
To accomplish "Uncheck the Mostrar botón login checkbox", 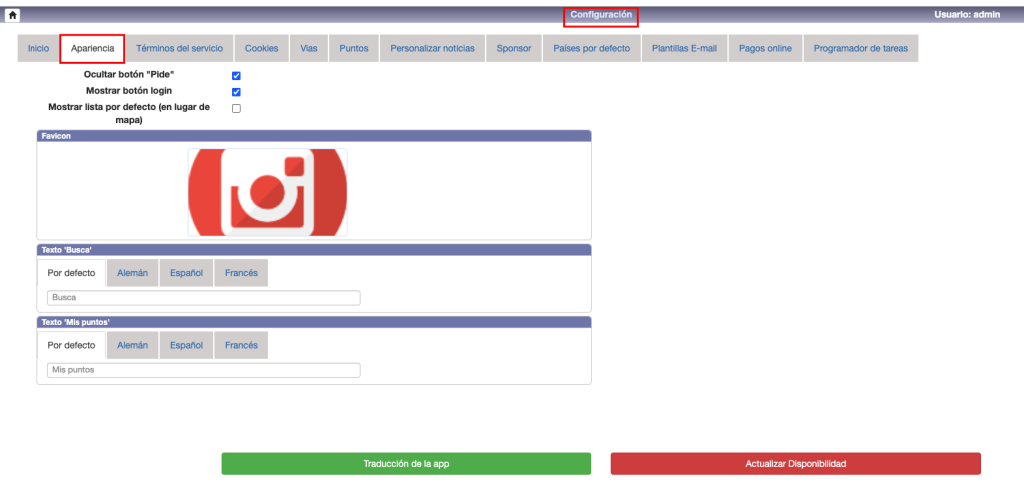I will pos(236,92).
